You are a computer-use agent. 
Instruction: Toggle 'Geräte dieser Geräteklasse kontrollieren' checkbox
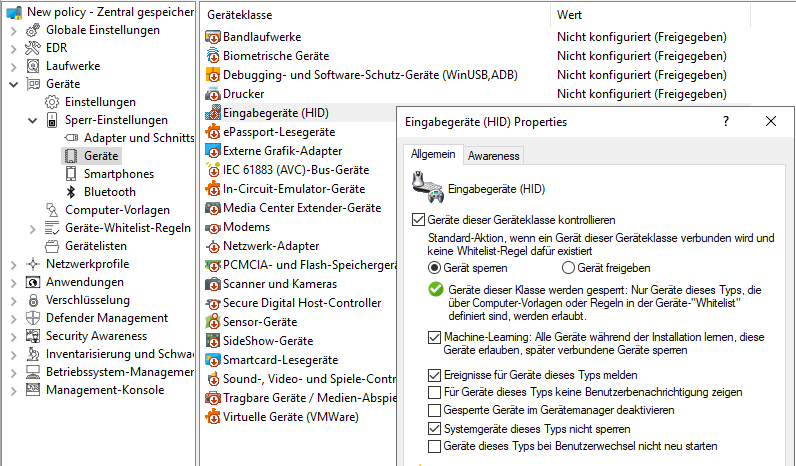(x=418, y=220)
